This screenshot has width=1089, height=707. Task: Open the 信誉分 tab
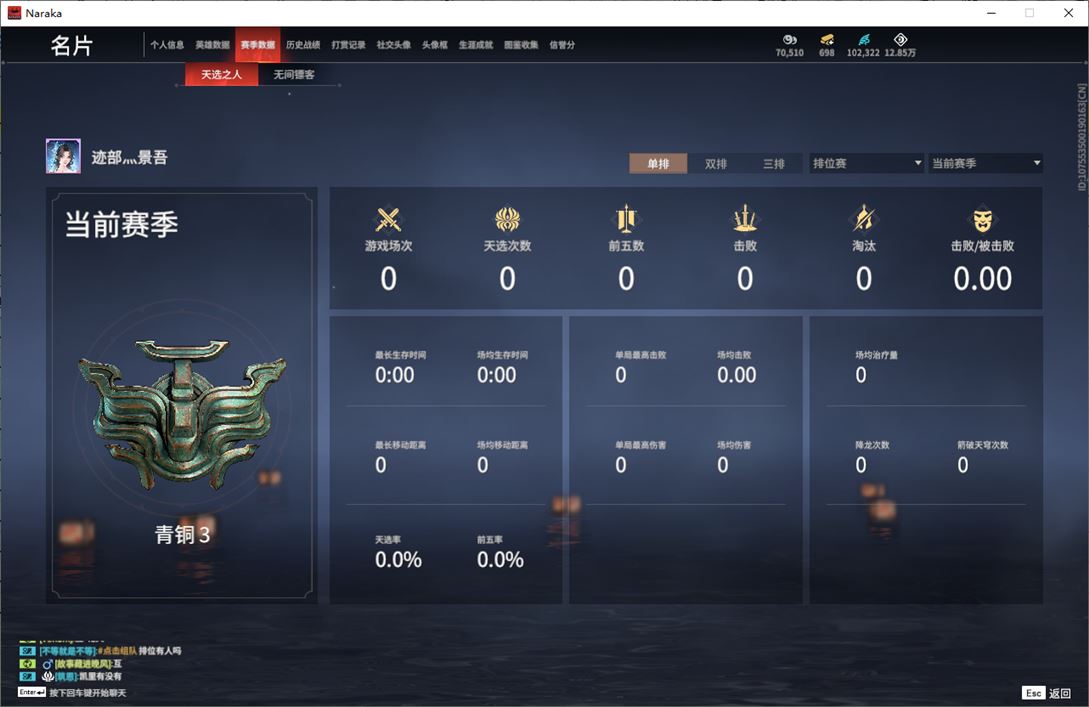[562, 45]
